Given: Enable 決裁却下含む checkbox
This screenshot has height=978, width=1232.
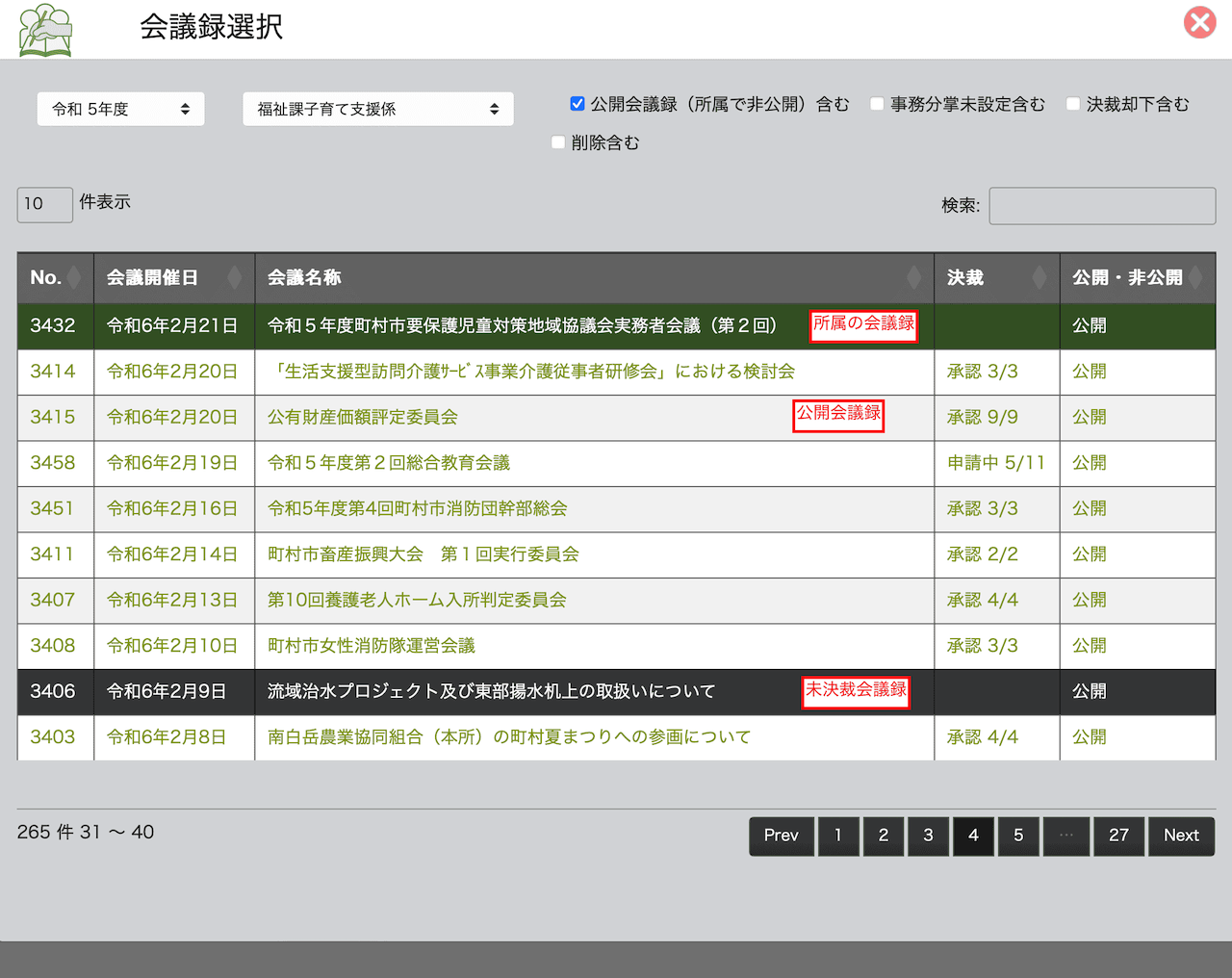Looking at the screenshot, I should tap(1073, 104).
